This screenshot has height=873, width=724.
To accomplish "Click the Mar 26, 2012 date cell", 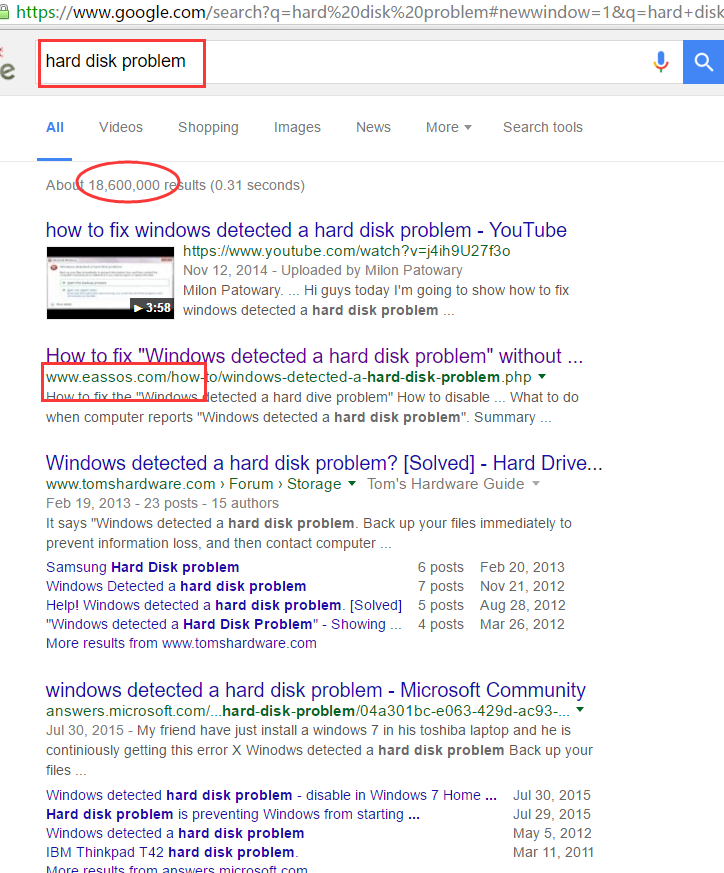I will (522, 624).
